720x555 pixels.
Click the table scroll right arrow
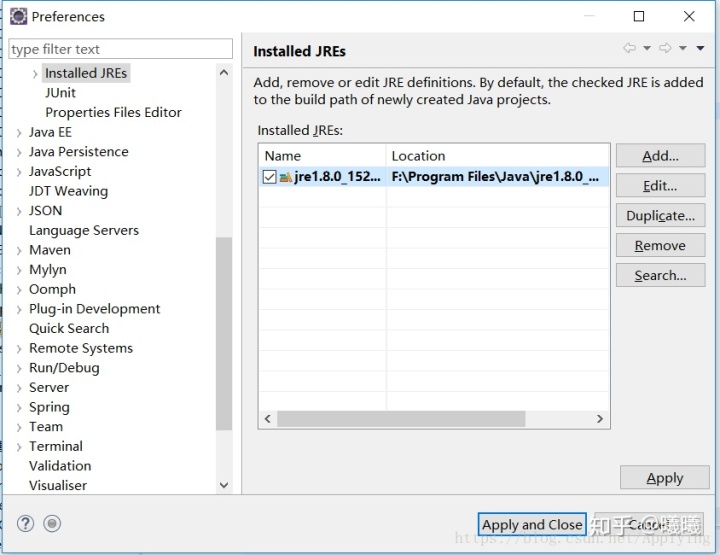pos(600,419)
